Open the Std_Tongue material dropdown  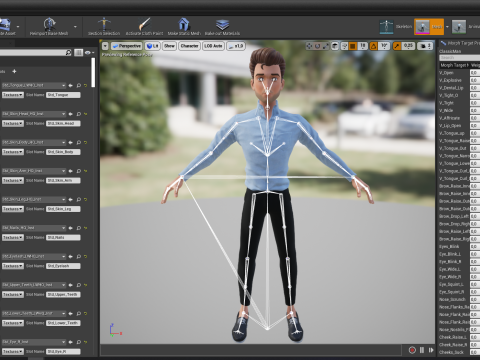tap(34, 85)
